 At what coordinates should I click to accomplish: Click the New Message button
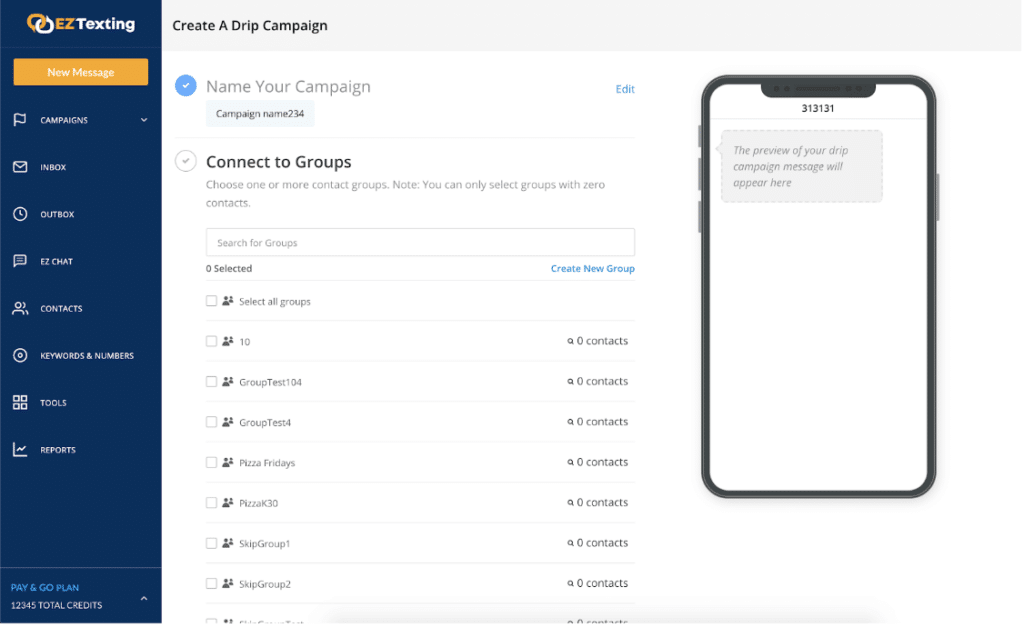pyautogui.click(x=80, y=72)
